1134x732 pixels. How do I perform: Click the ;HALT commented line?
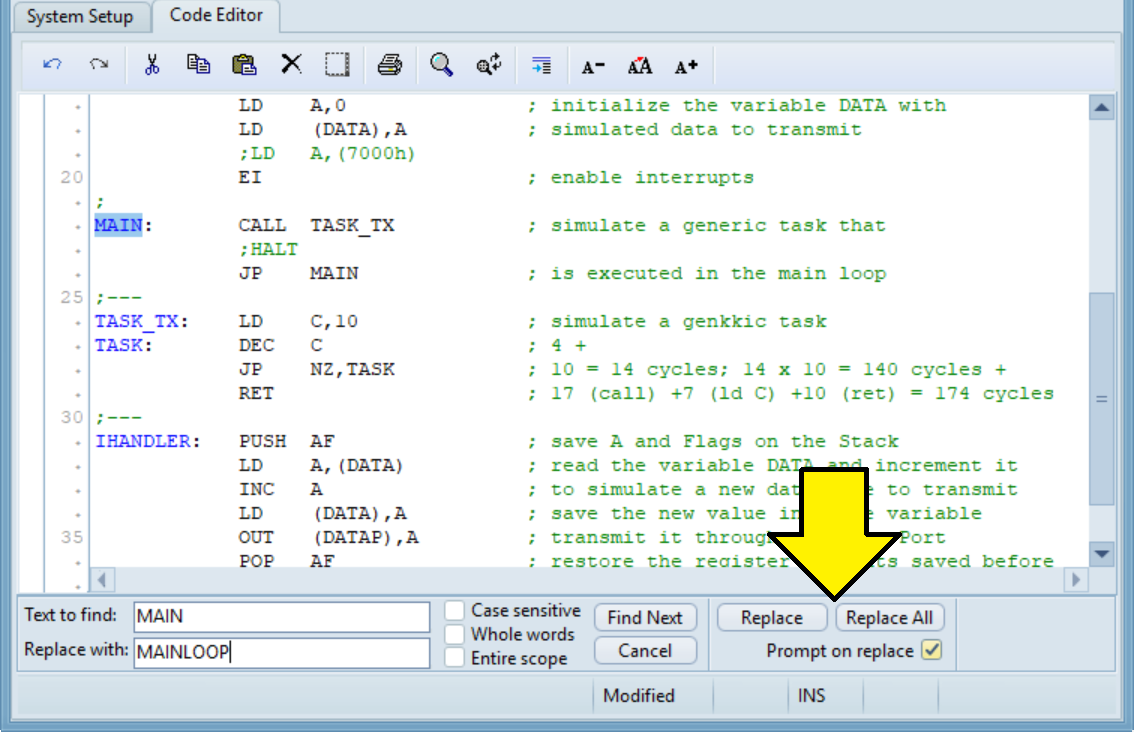(x=268, y=250)
